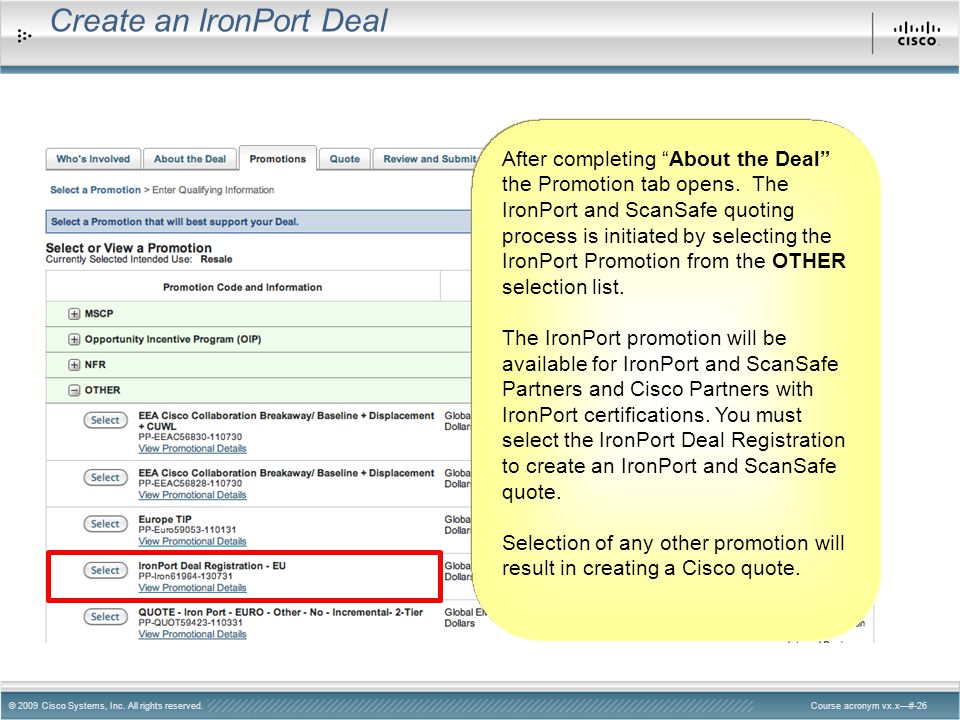This screenshot has width=960, height=720.
Task: Select QUOTE - Iron Port - EURO promotion
Action: pos(105,617)
